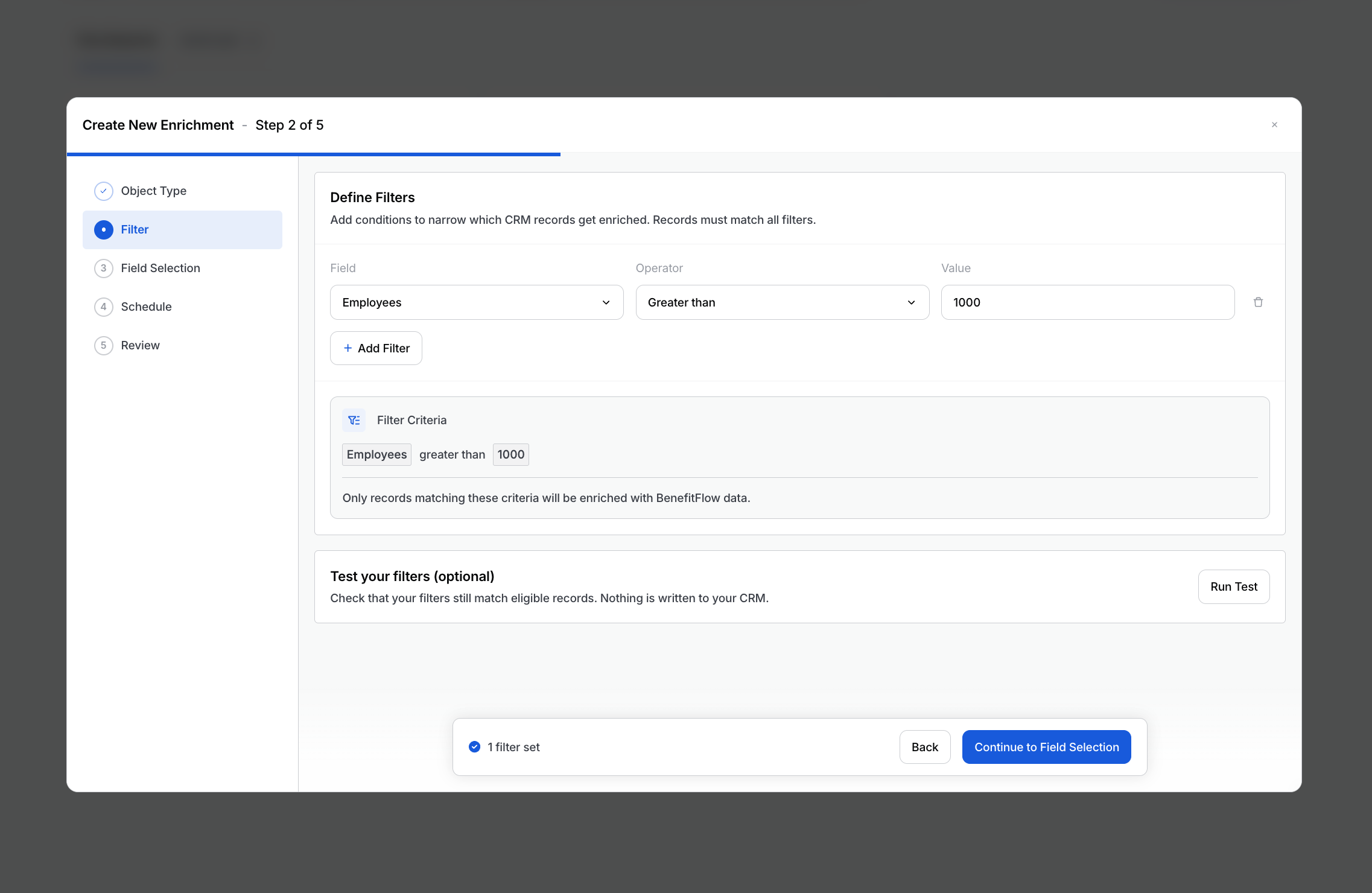Click the 'Define Filters' heading
Screen dimensions: 1372x893
(x=372, y=197)
